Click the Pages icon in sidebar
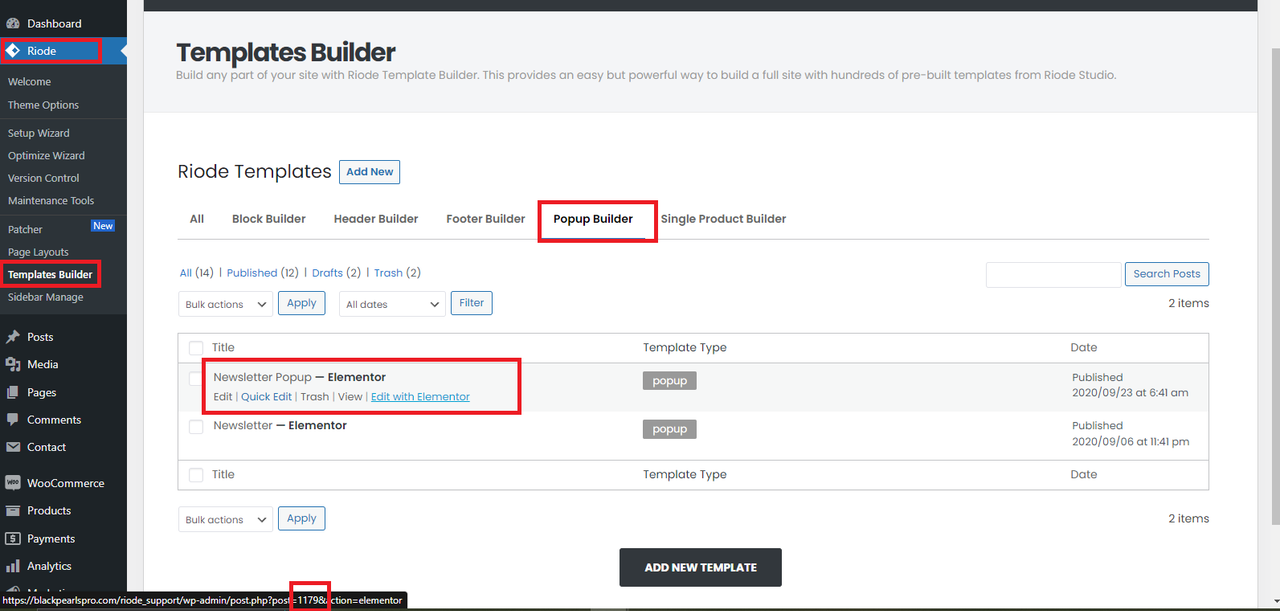The width and height of the screenshot is (1280, 611). tap(13, 393)
